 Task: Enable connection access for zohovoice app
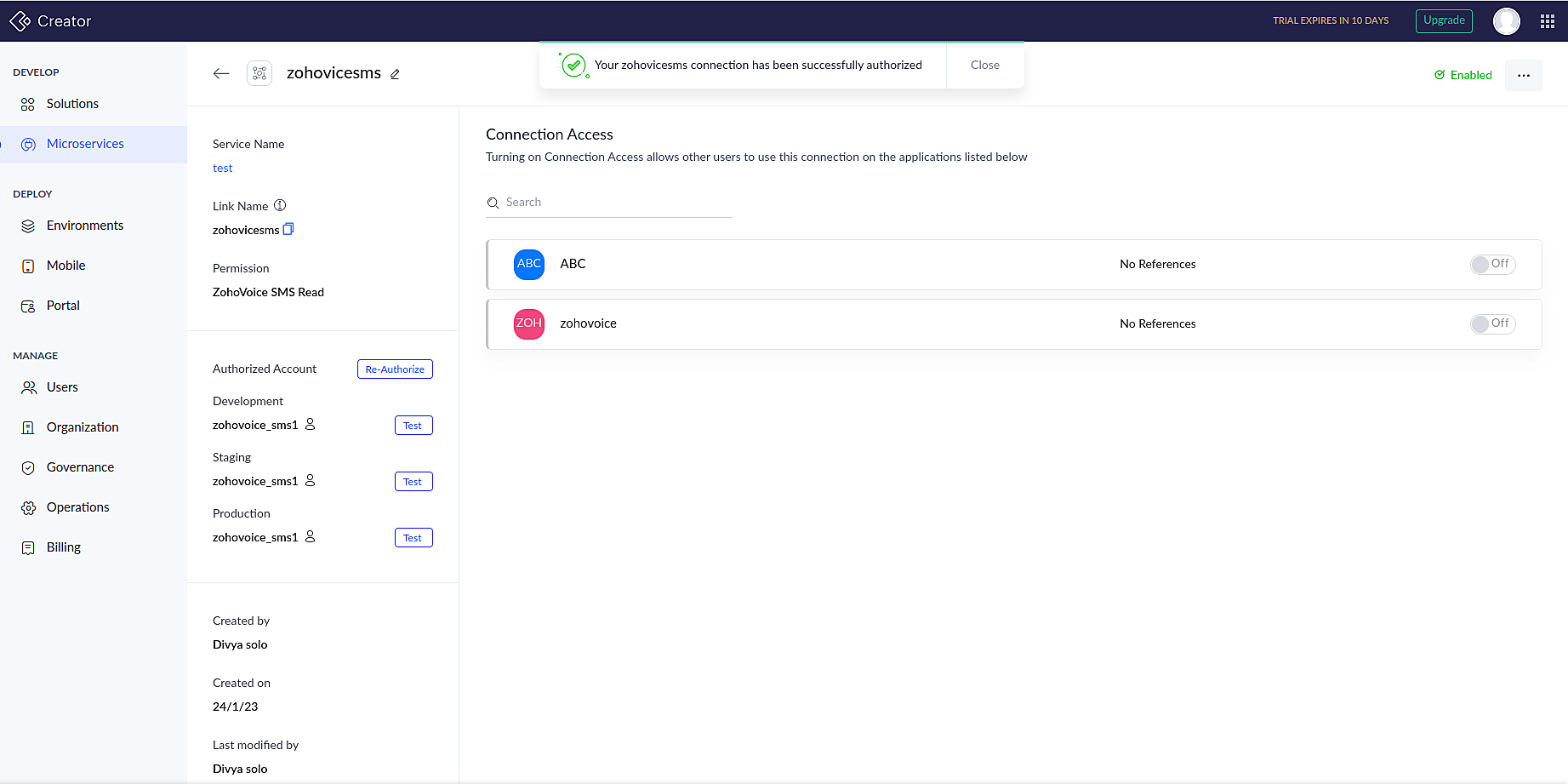coord(1492,323)
